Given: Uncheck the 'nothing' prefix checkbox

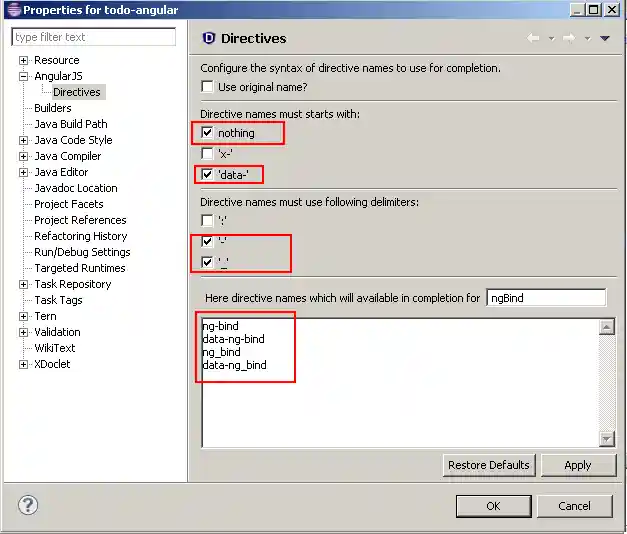Looking at the screenshot, I should click(207, 132).
